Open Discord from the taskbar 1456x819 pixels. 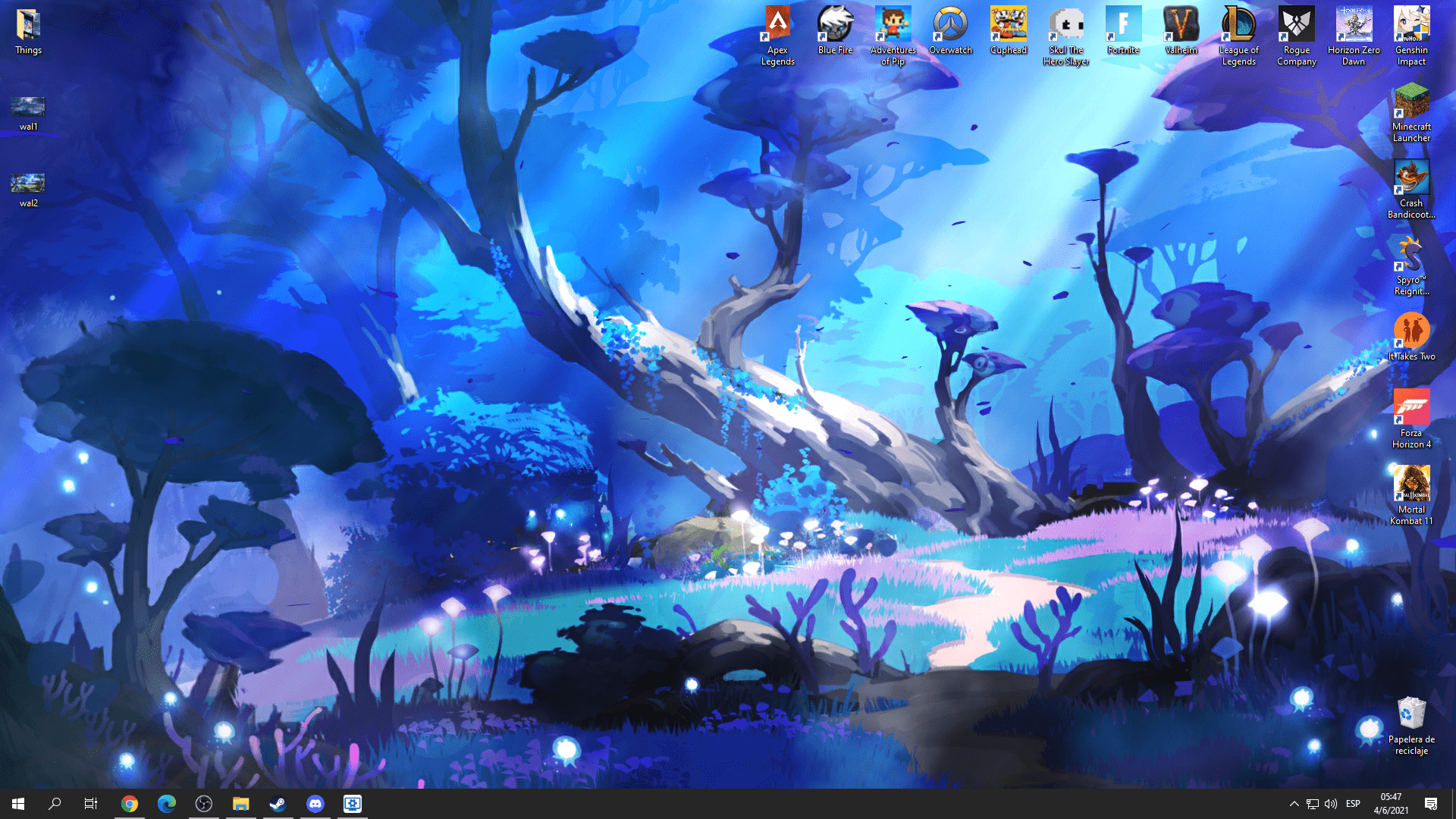pos(315,804)
